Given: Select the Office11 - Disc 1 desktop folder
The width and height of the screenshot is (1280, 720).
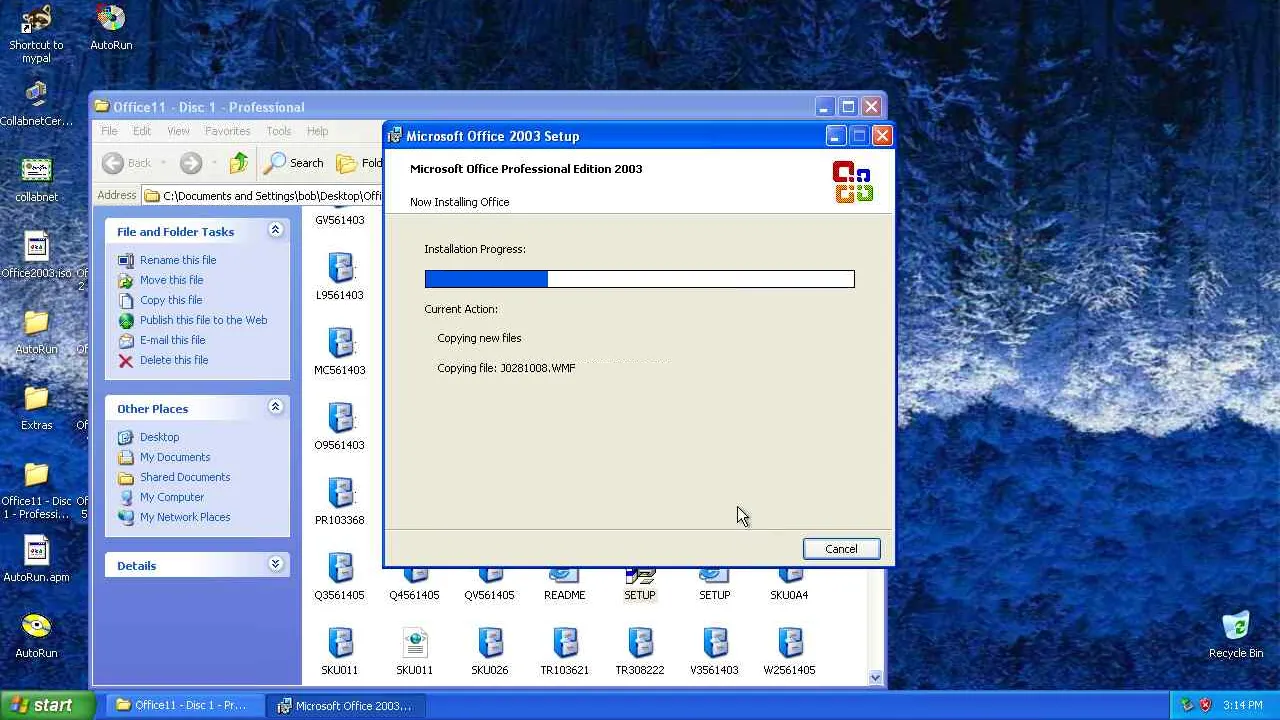Looking at the screenshot, I should pyautogui.click(x=36, y=492).
